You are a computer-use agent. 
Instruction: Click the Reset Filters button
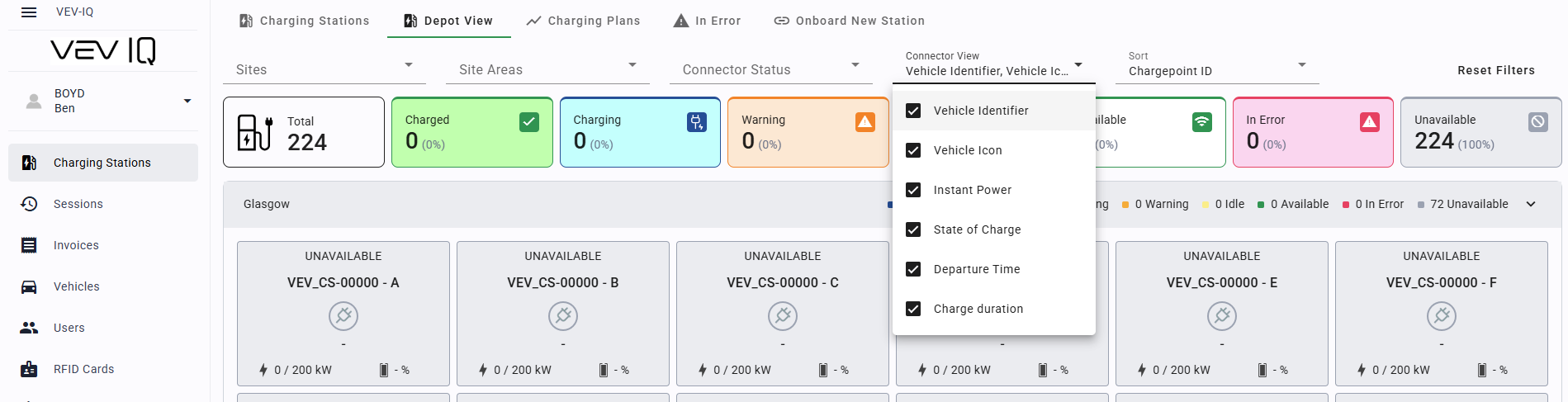coord(1495,70)
